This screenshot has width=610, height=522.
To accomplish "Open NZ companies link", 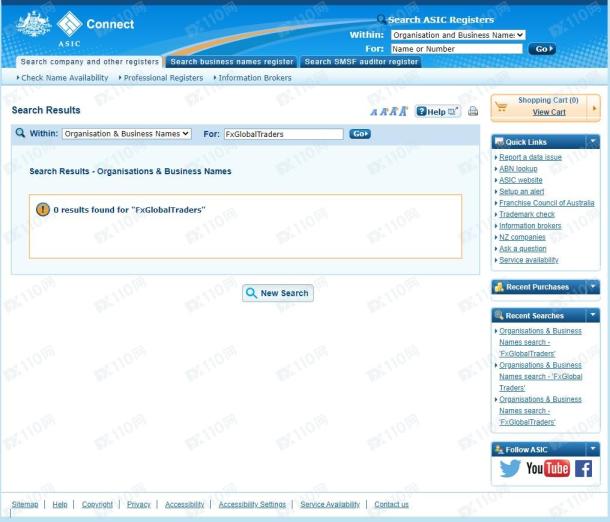I will [522, 237].
